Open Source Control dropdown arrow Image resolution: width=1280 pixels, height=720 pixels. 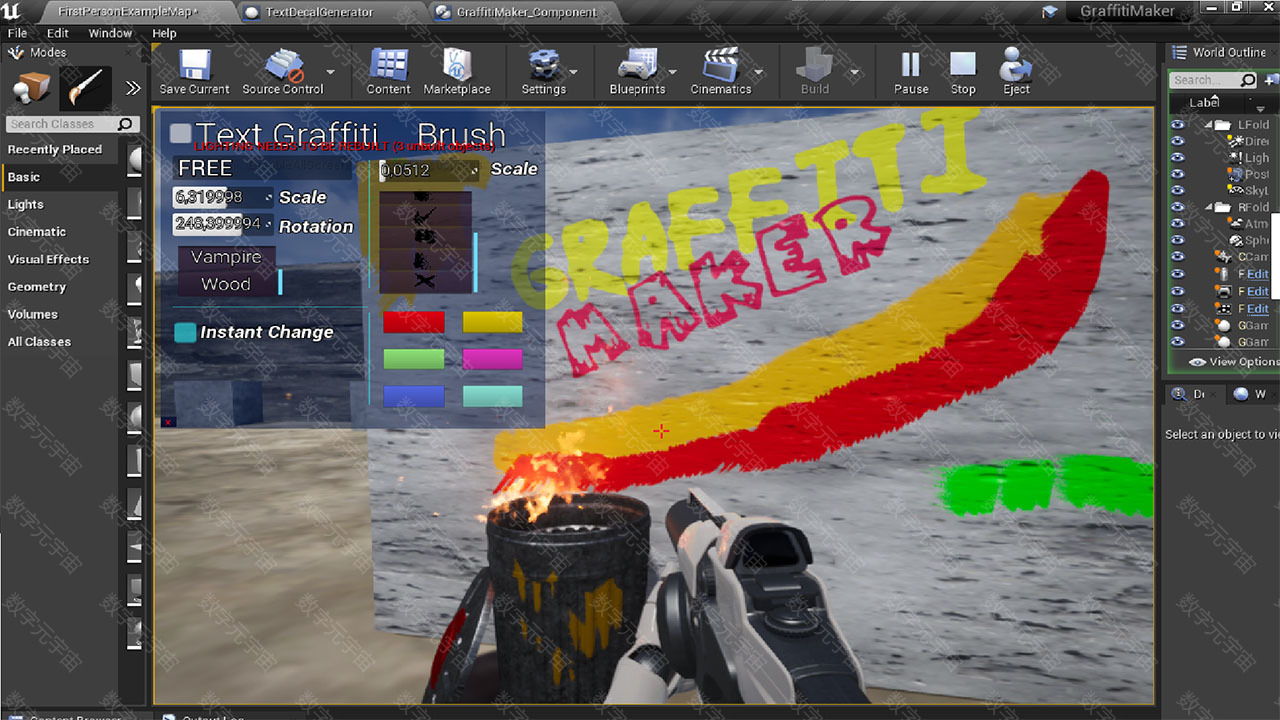[x=330, y=72]
